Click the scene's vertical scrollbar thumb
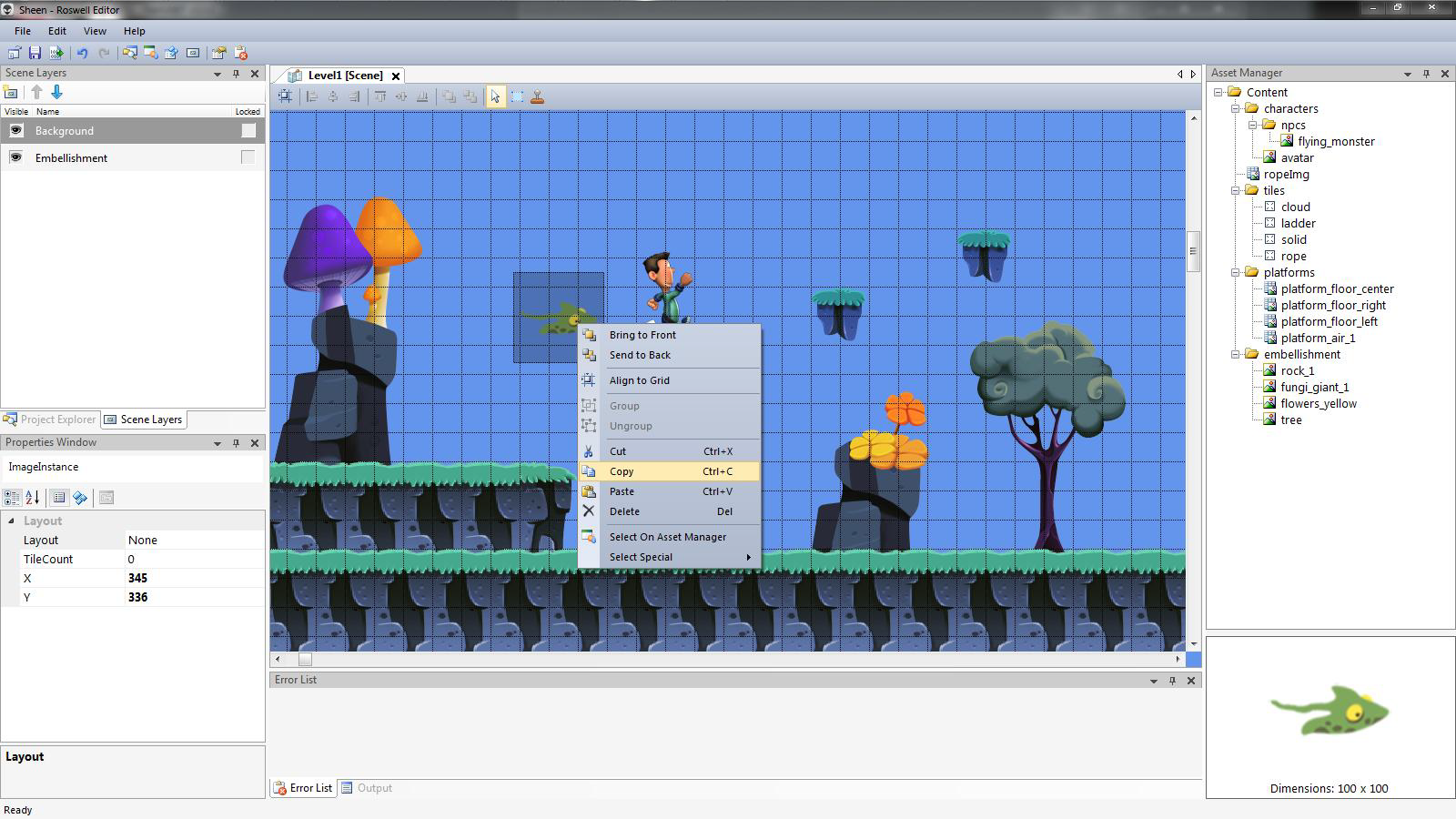1456x819 pixels. pyautogui.click(x=1193, y=251)
